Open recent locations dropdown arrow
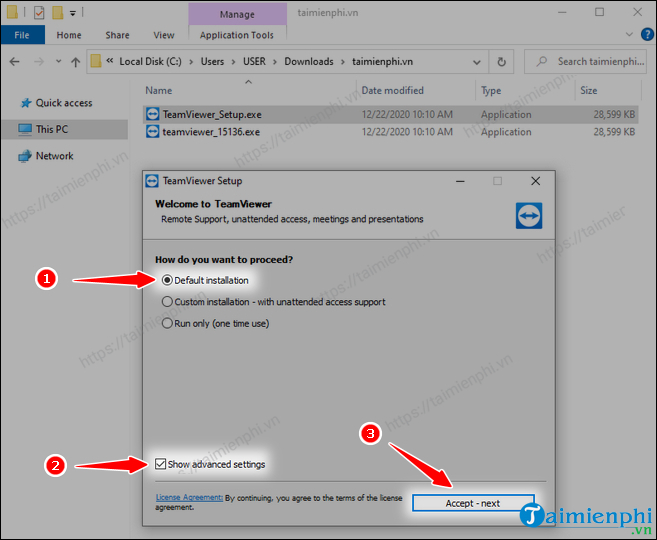This screenshot has width=657, height=540. coord(58,62)
